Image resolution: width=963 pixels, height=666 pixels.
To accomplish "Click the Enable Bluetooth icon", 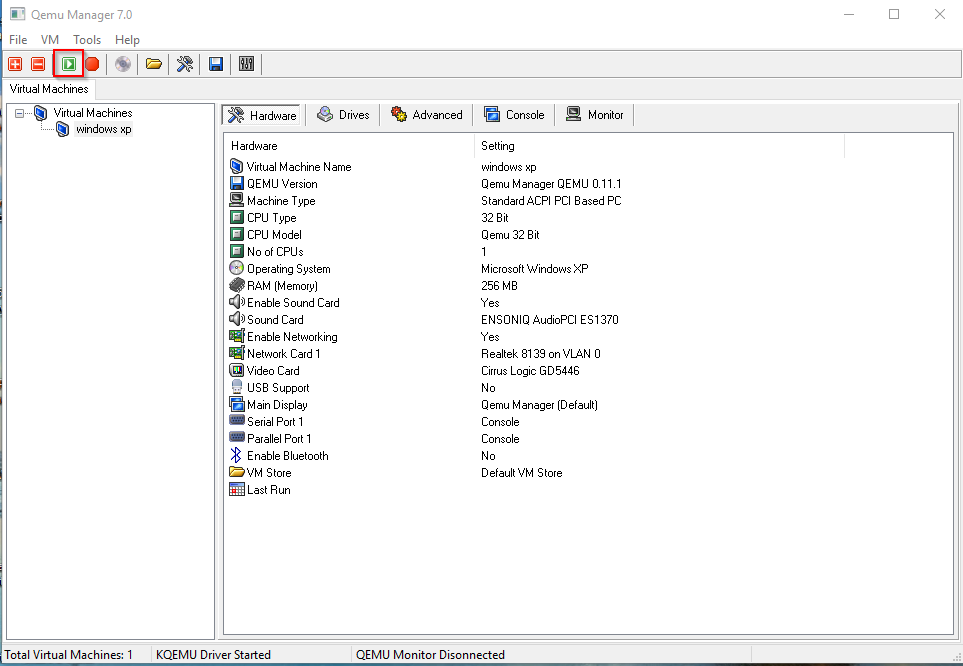I will click(236, 455).
